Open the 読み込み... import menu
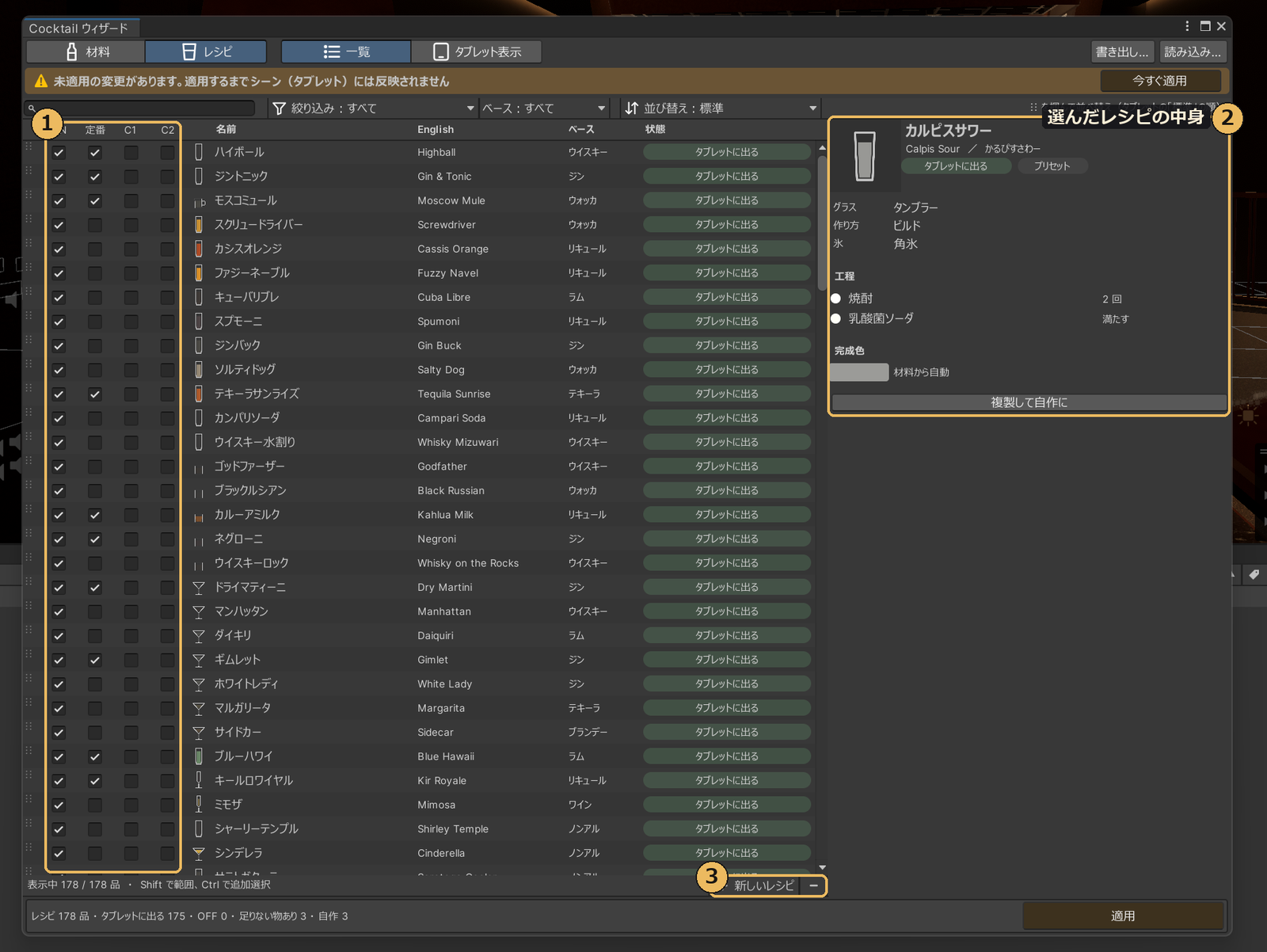 [x=1193, y=51]
